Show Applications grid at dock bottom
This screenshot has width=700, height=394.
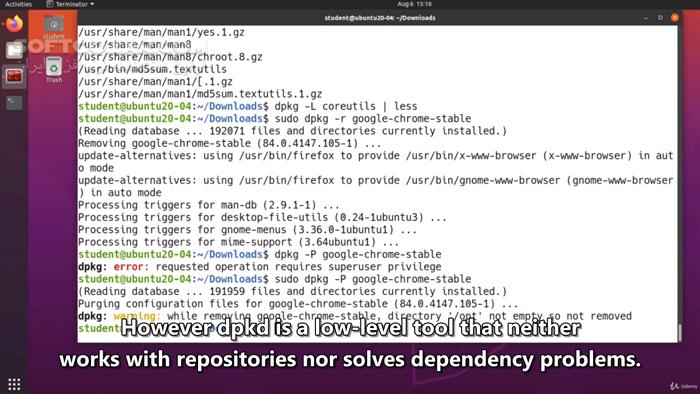pos(14,384)
